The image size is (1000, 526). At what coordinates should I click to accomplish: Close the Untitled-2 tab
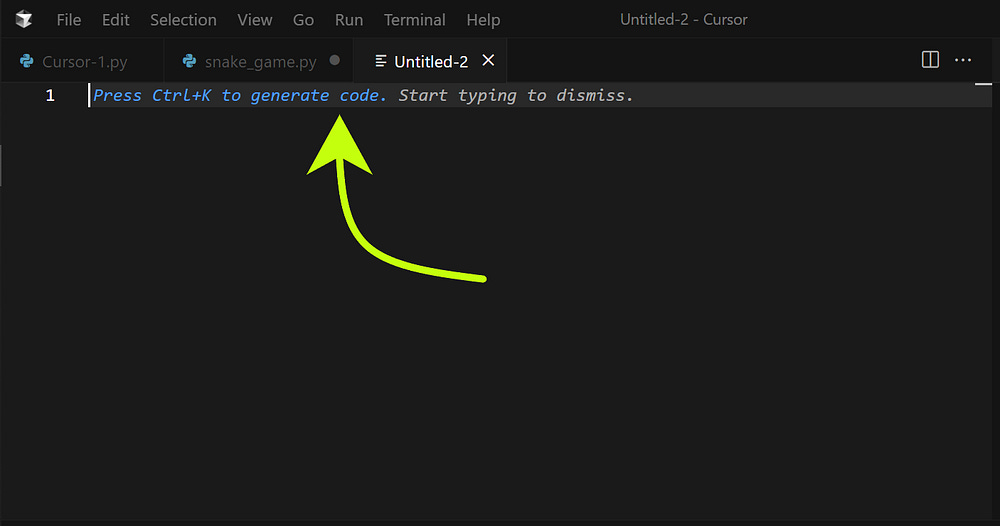(488, 61)
